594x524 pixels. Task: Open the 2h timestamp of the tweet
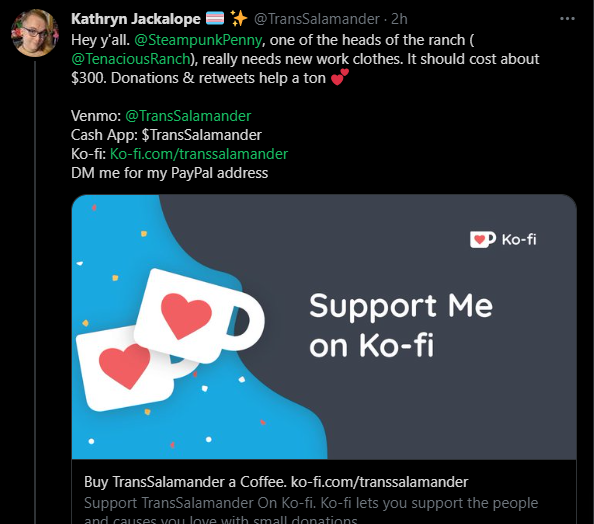[399, 19]
